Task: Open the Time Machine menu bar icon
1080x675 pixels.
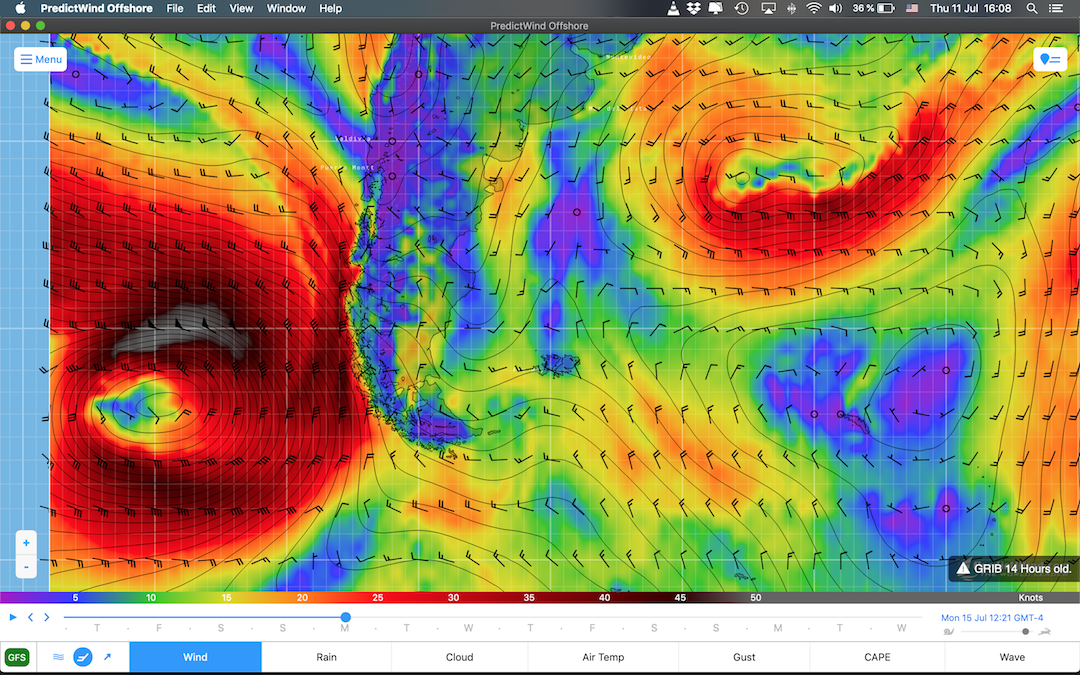Action: (742, 8)
